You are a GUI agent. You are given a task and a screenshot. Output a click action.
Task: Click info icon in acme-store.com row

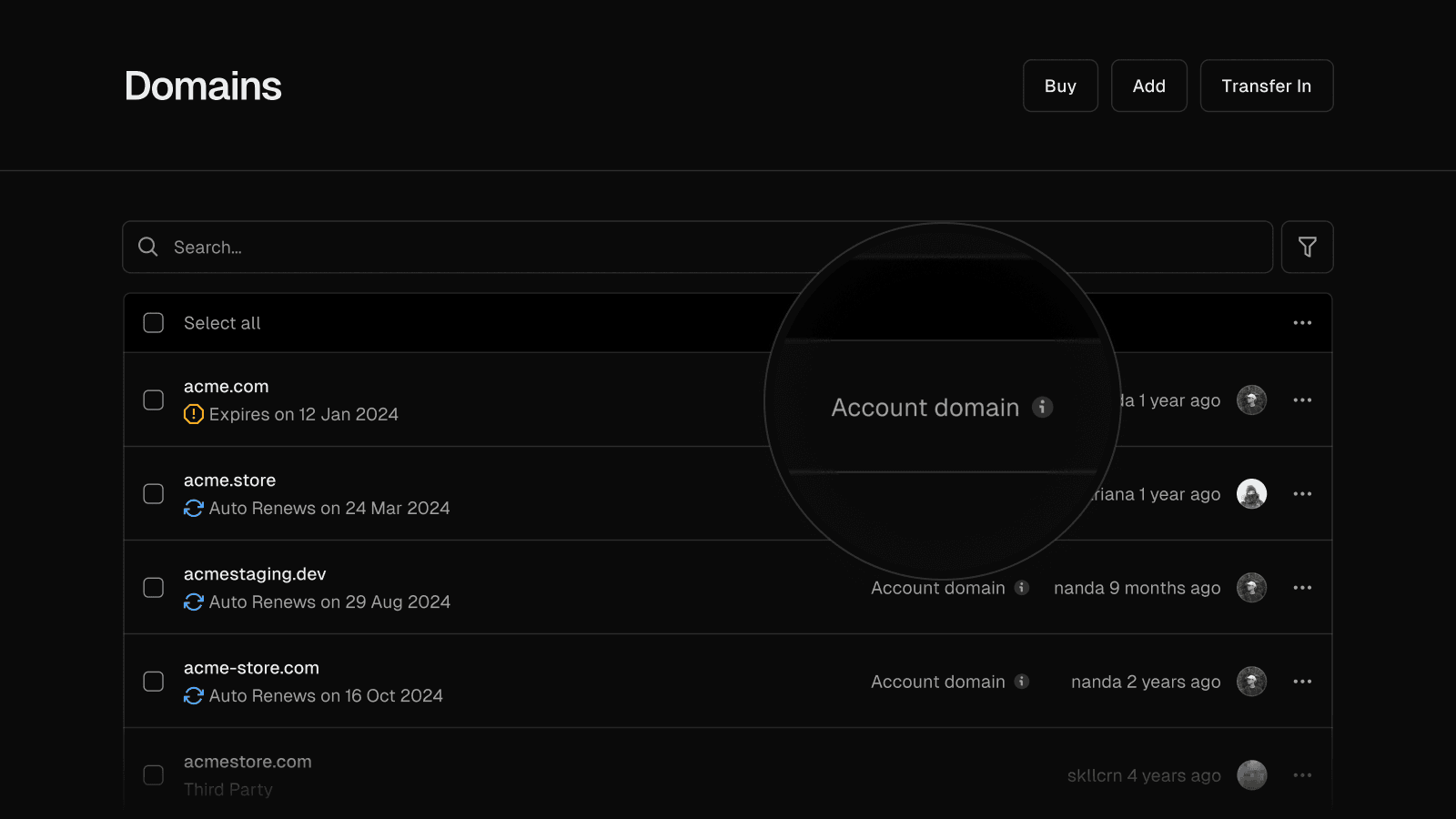point(1022,682)
